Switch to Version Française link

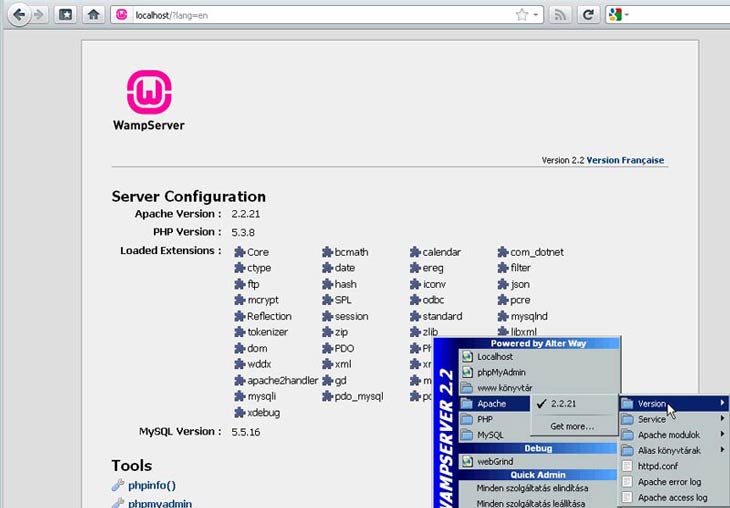(625, 160)
